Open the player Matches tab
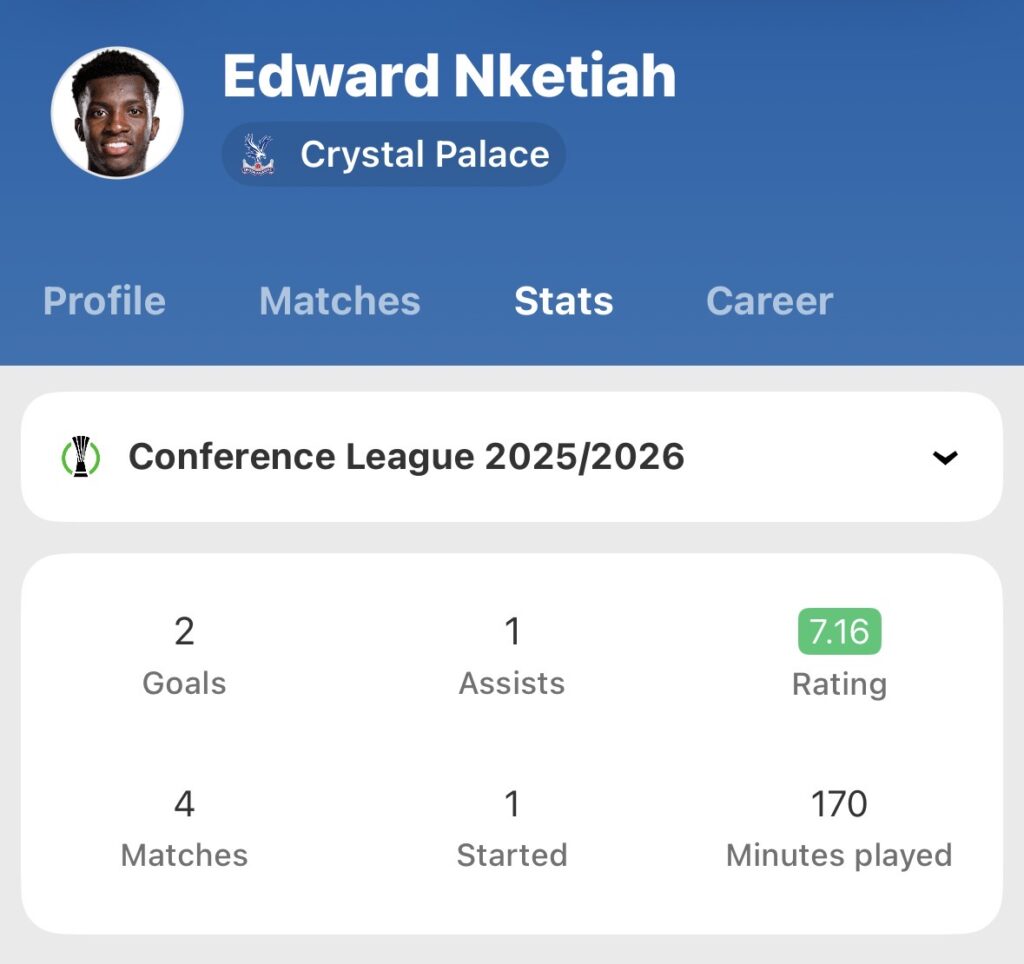Image resolution: width=1024 pixels, height=964 pixels. (340, 301)
